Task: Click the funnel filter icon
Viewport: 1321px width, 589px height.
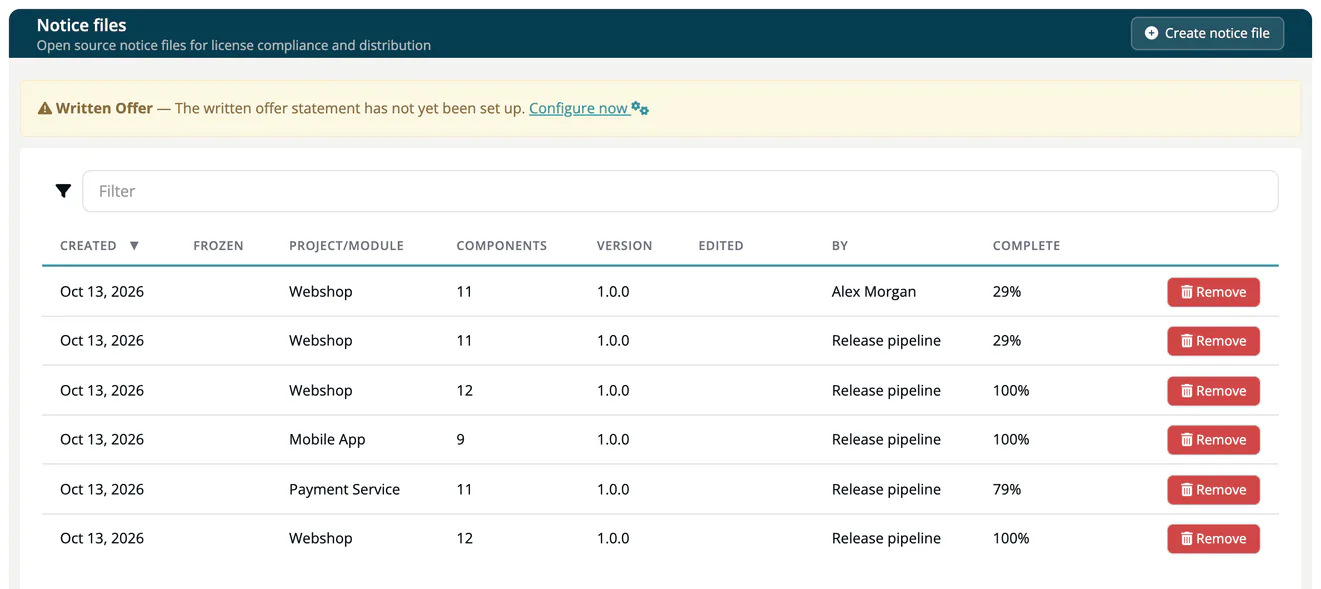Action: 63,191
